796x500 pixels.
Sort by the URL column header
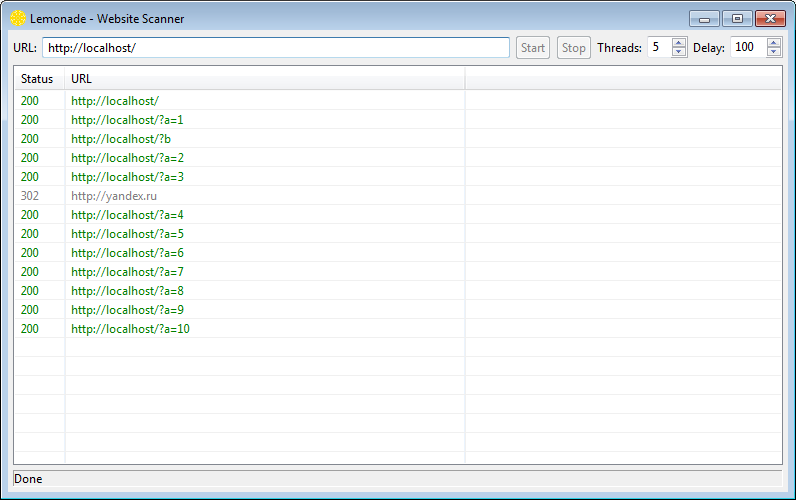(264, 79)
